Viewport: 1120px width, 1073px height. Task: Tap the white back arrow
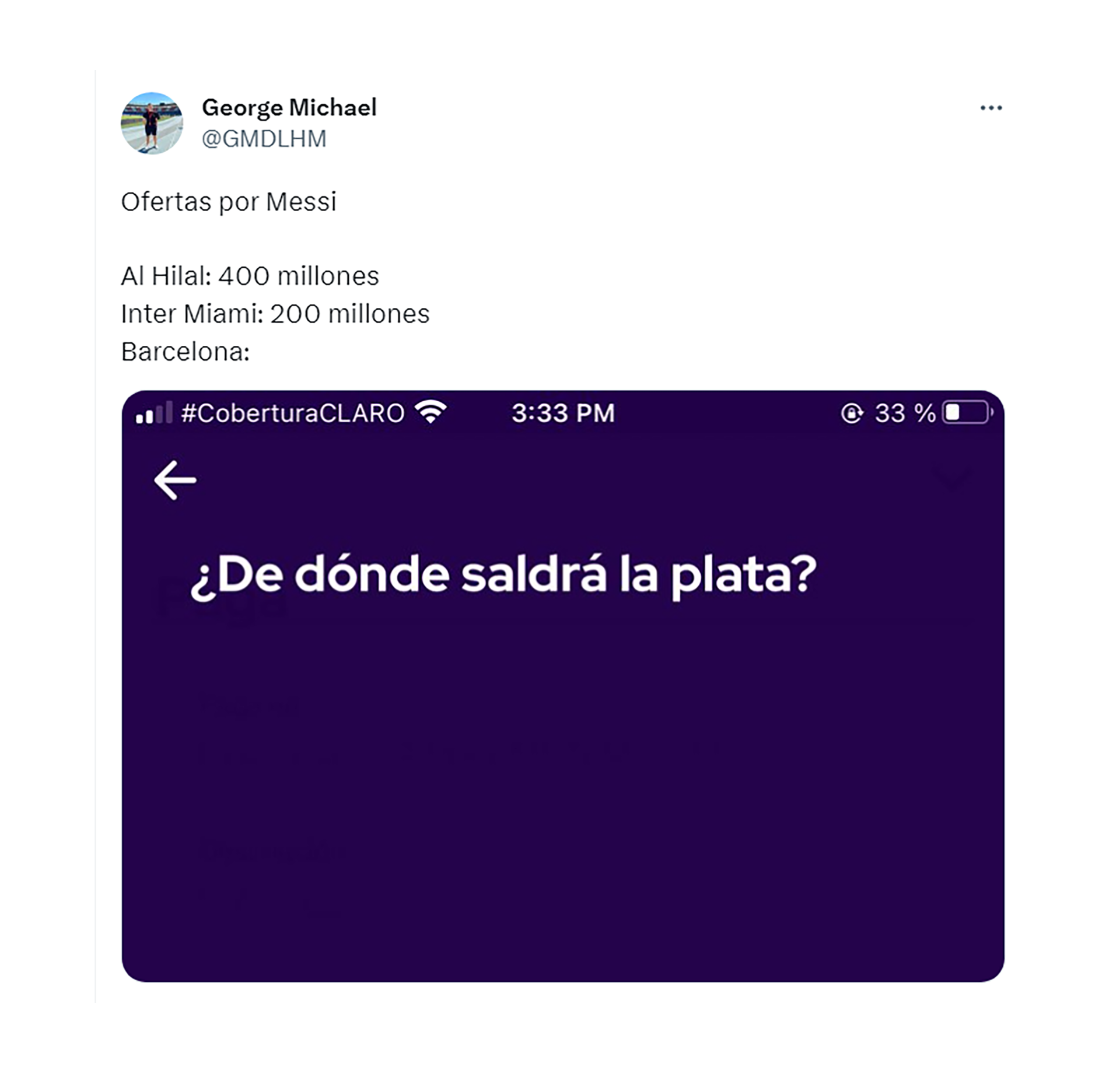[x=175, y=480]
